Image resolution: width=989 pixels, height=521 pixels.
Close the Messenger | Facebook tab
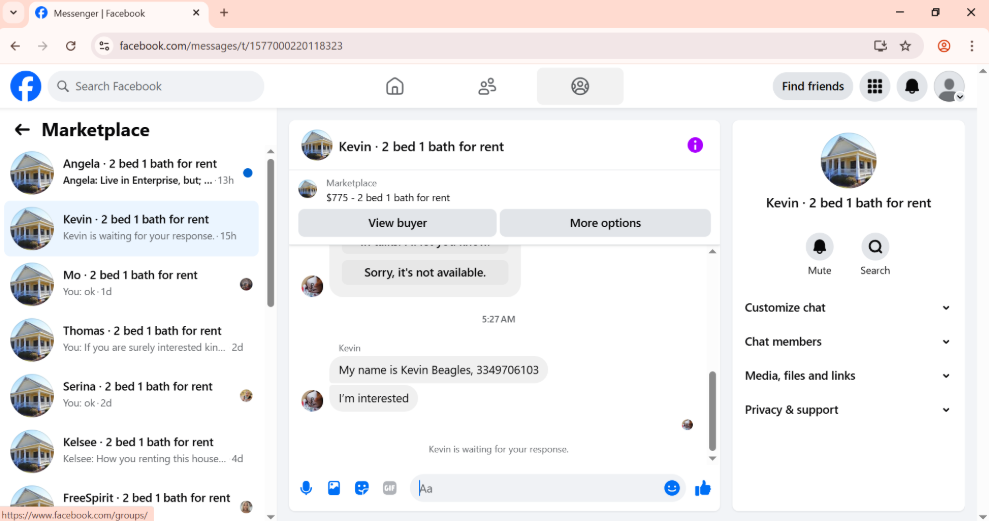(x=196, y=13)
